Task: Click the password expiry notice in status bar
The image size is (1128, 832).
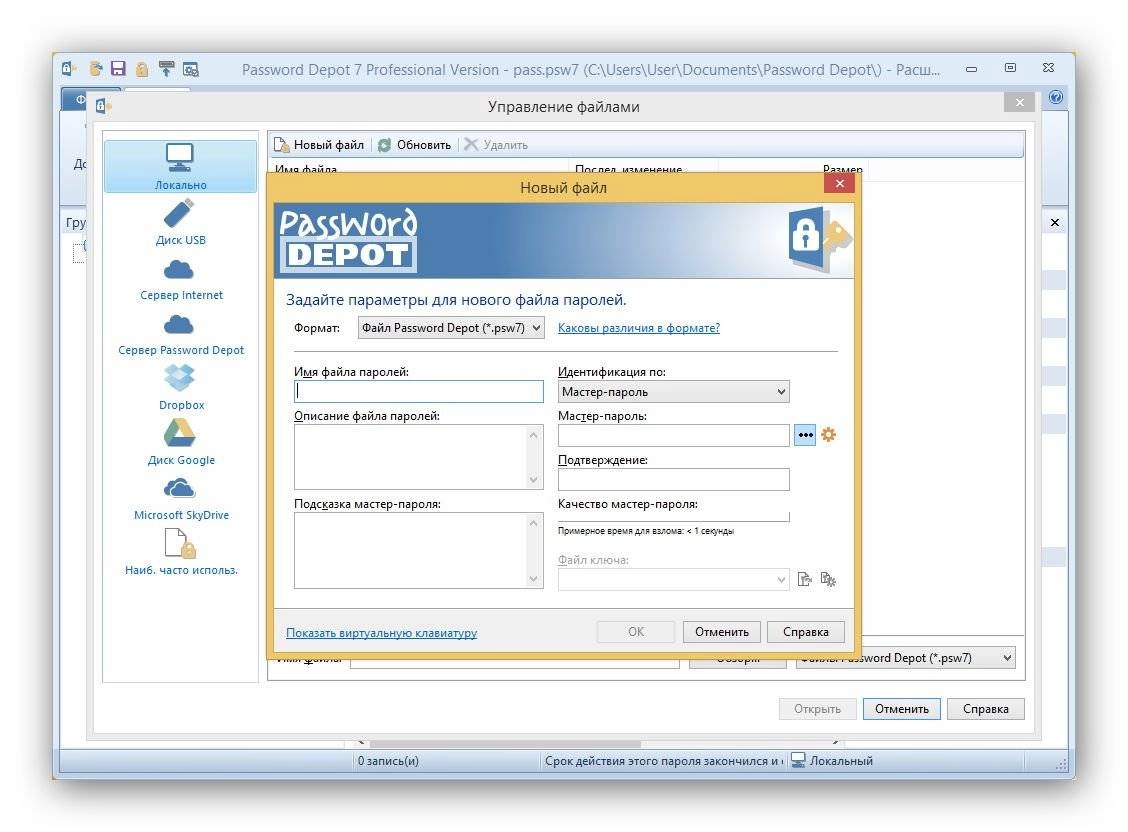Action: (663, 761)
